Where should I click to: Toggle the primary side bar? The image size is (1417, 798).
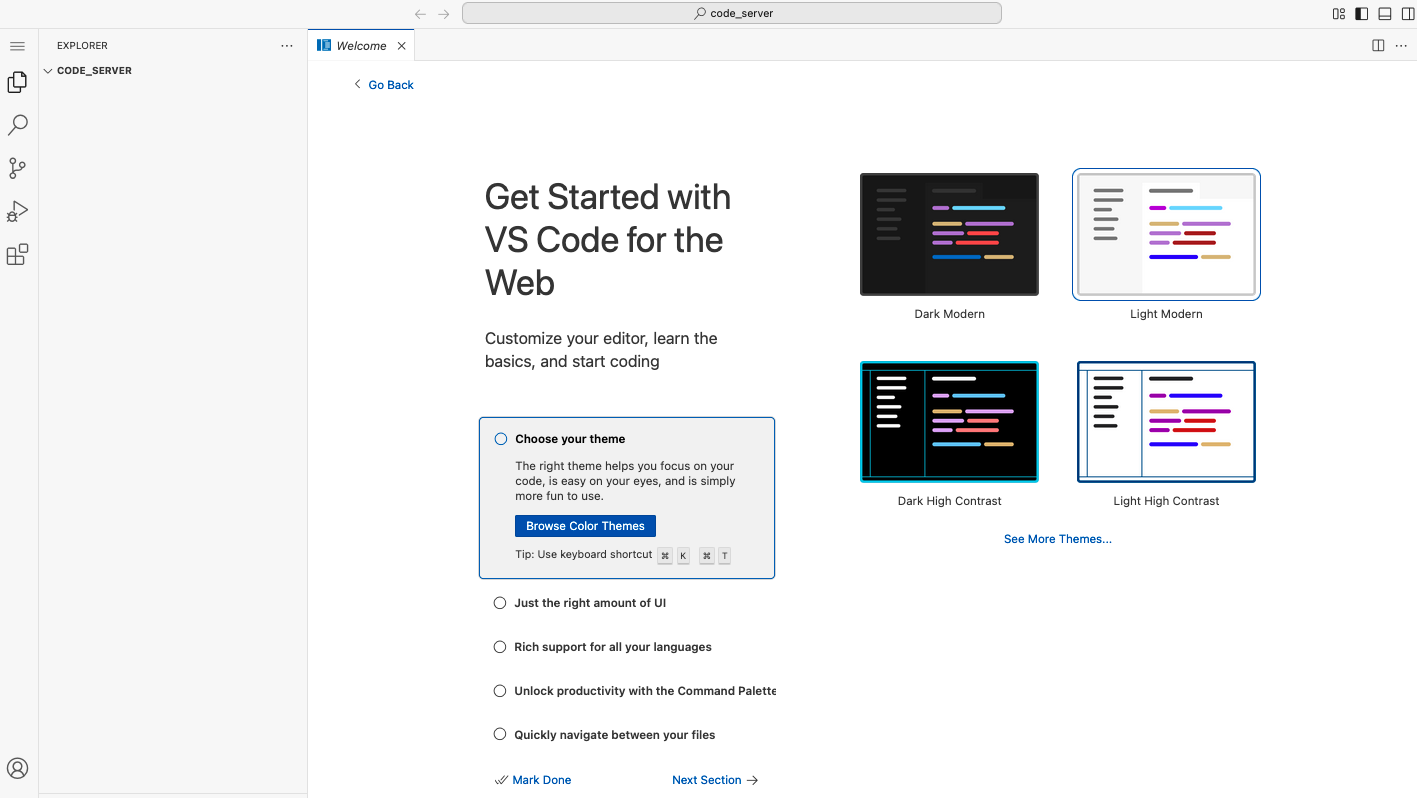click(1362, 14)
